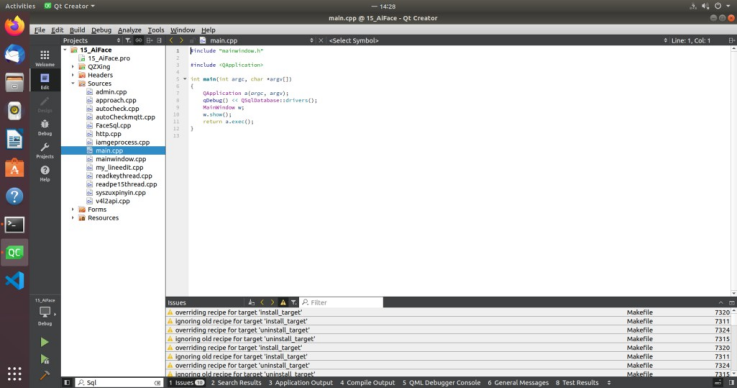The width and height of the screenshot is (738, 388).
Task: Collapse the 15_AiFace project node
Action: [65, 49]
